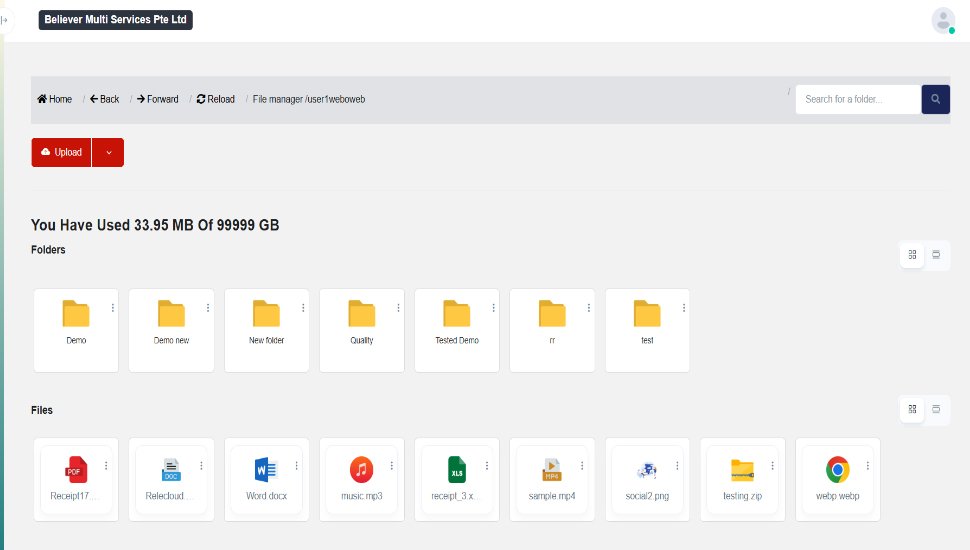Open the testing.zip archive icon

[x=742, y=469]
